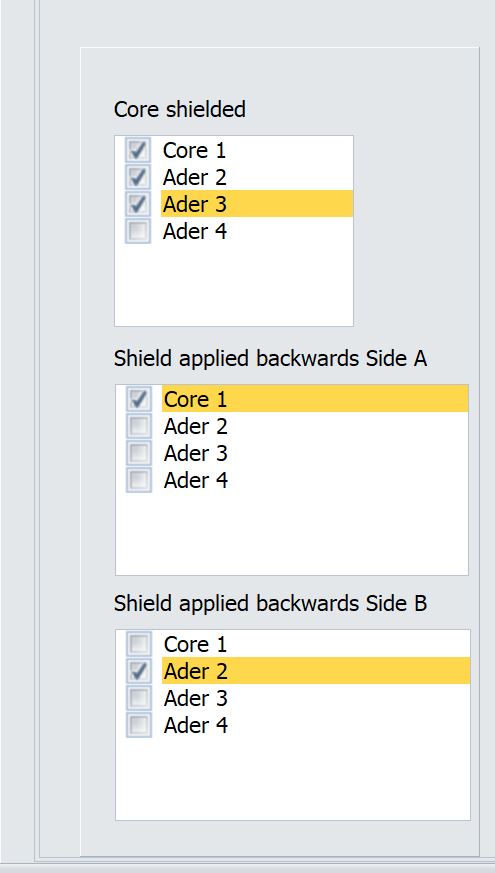Viewport: 495px width, 873px height.
Task: Uncheck Ader 2 in Core shielded list
Action: pos(138,177)
